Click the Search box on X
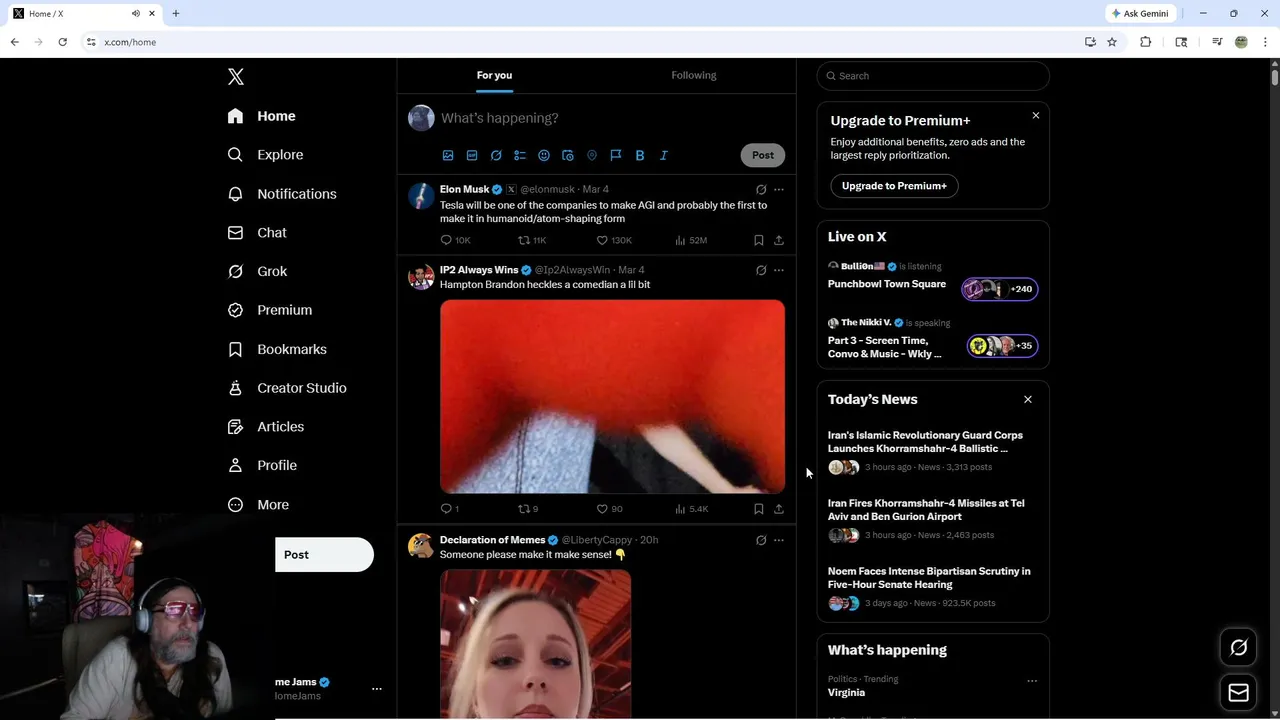Screen dimensions: 1280x720 [x=933, y=76]
